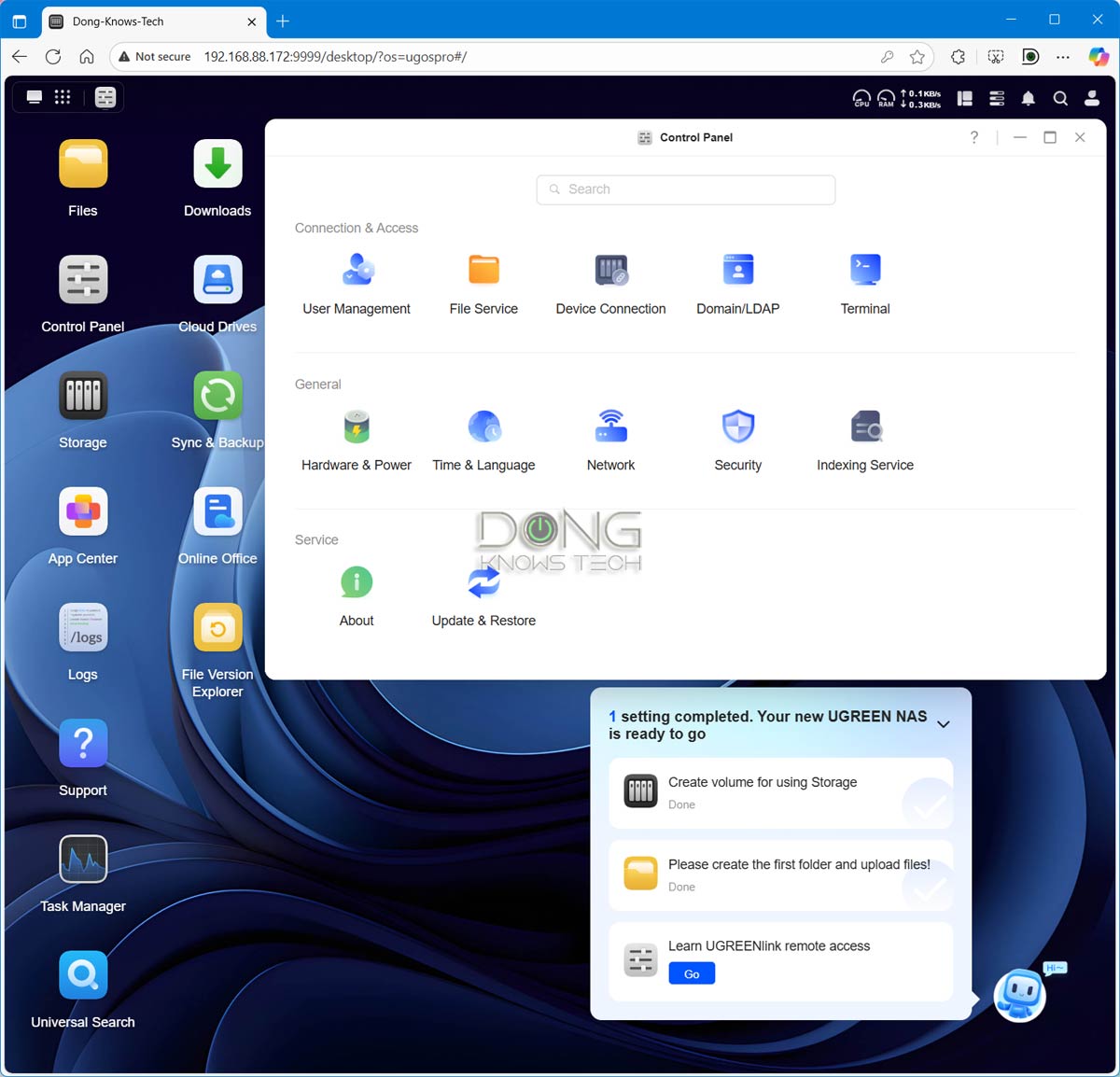Click the Not secure site indicator
Screen dimensions: 1120x1077
[x=155, y=57]
